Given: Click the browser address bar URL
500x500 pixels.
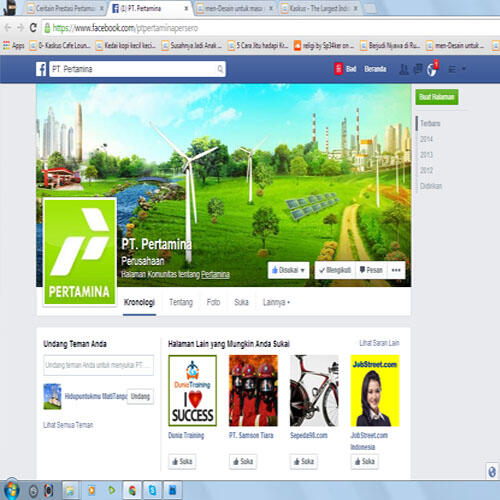Looking at the screenshot, I should [x=125, y=28].
